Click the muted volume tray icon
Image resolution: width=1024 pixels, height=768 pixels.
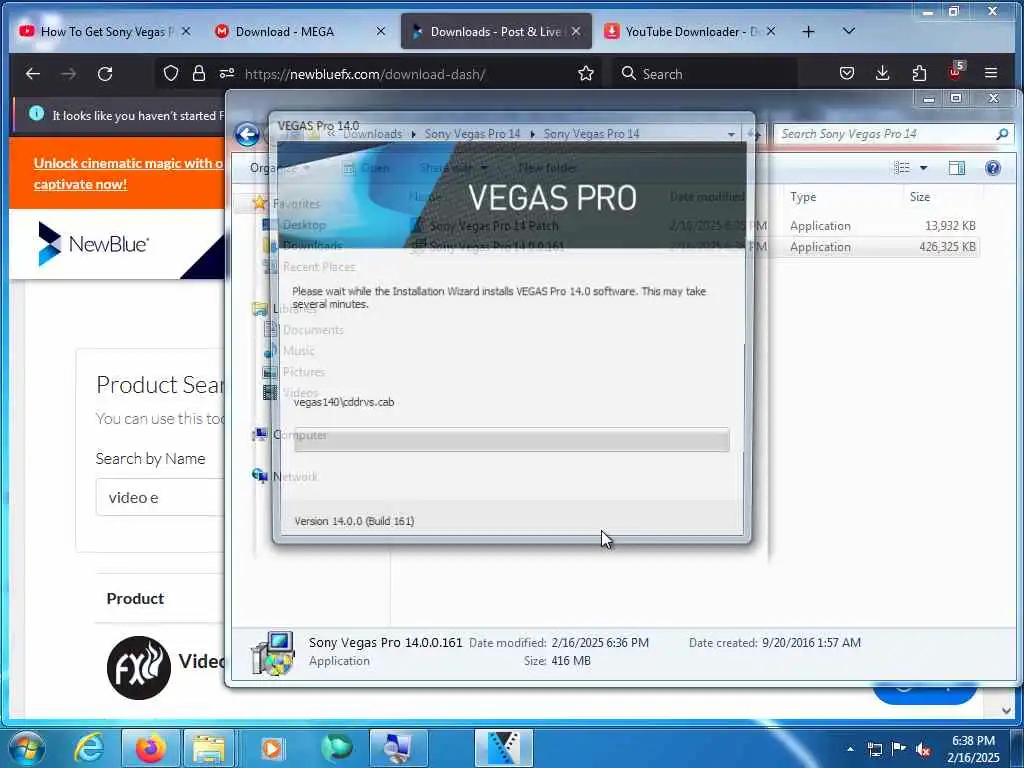[923, 749]
